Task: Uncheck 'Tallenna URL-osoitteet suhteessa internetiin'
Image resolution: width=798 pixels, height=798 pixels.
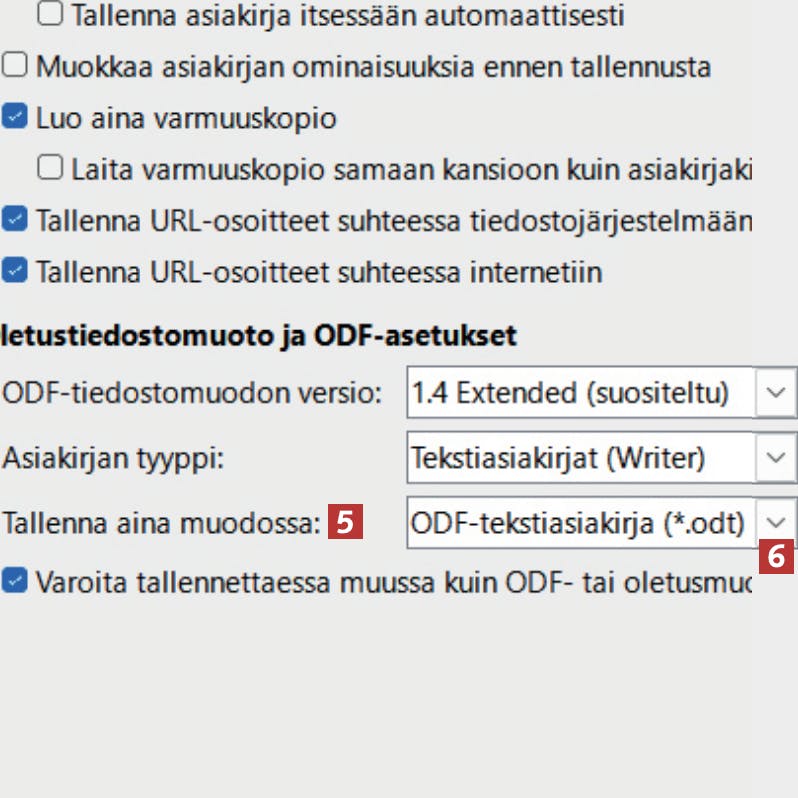Action: (15, 271)
